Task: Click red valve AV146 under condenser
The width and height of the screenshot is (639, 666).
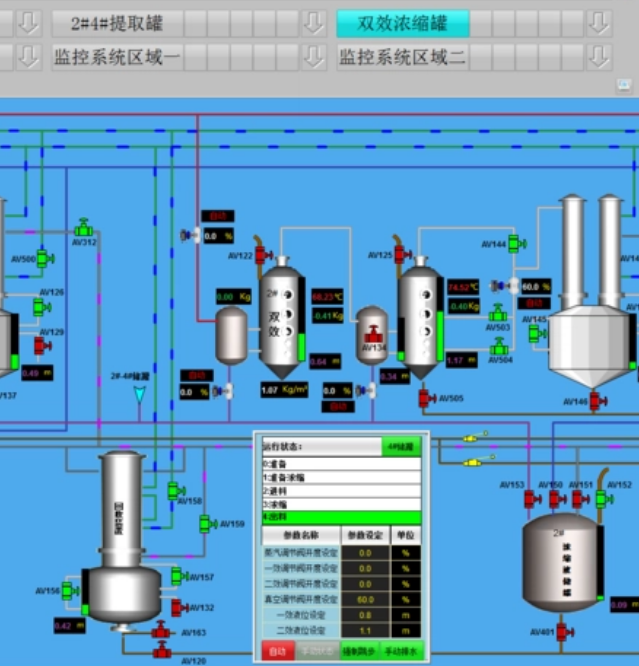Action: (598, 401)
